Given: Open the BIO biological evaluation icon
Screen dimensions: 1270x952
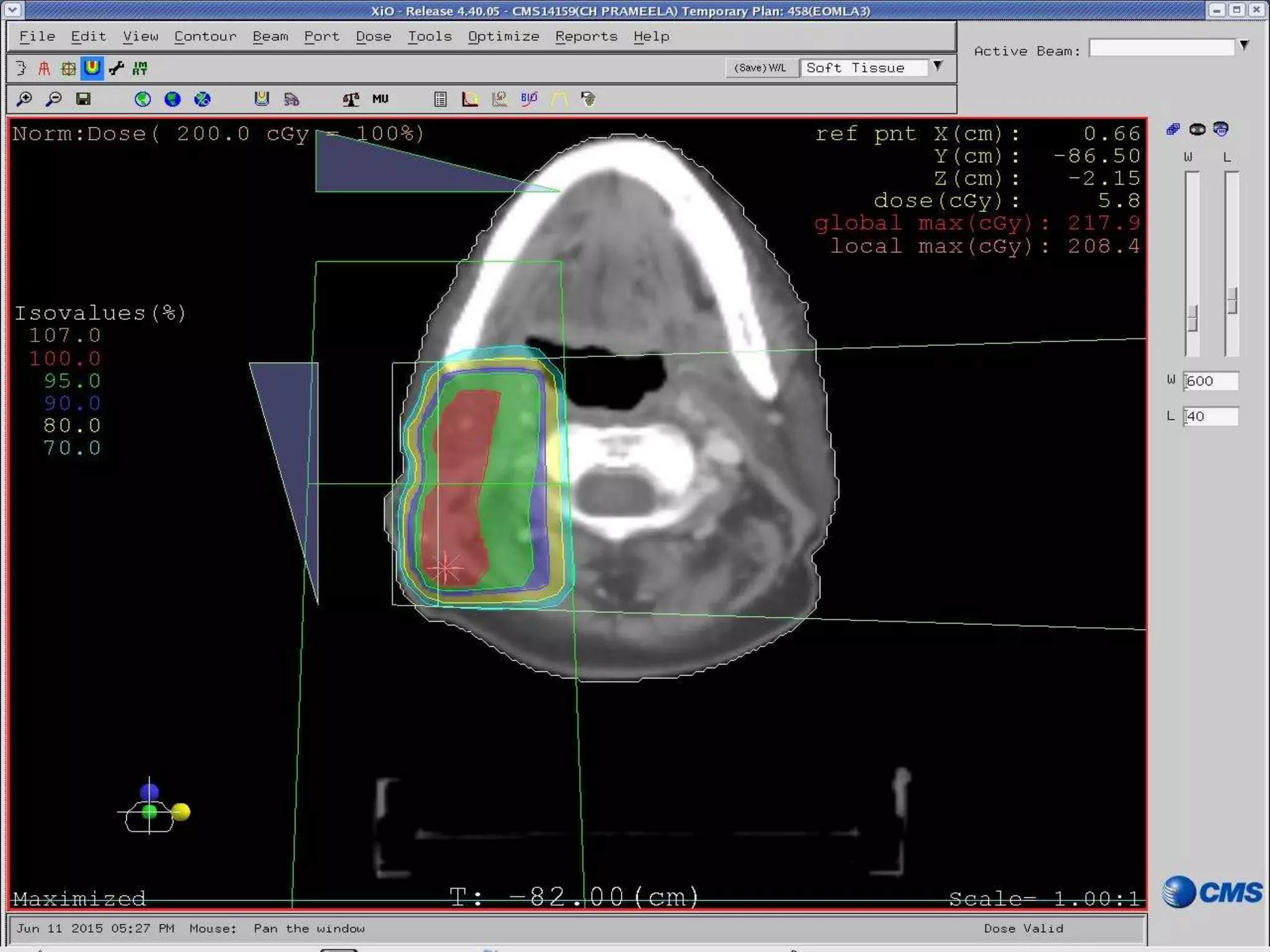Looking at the screenshot, I should (529, 99).
